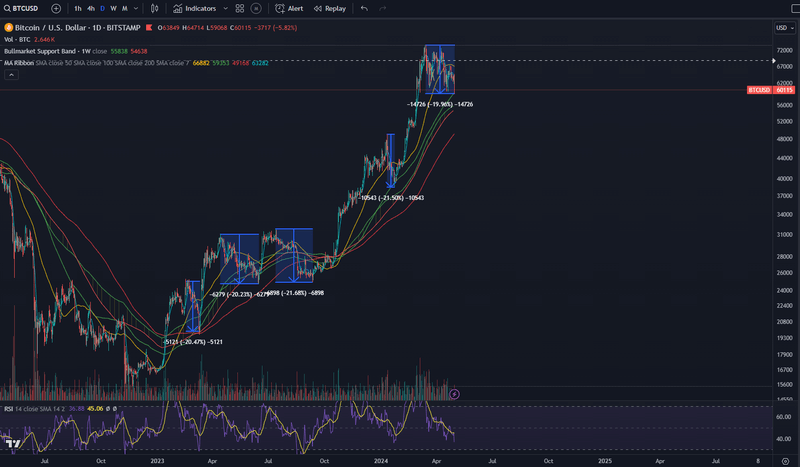The image size is (800, 467).
Task: Click the open value O63849
Action: 168,28
